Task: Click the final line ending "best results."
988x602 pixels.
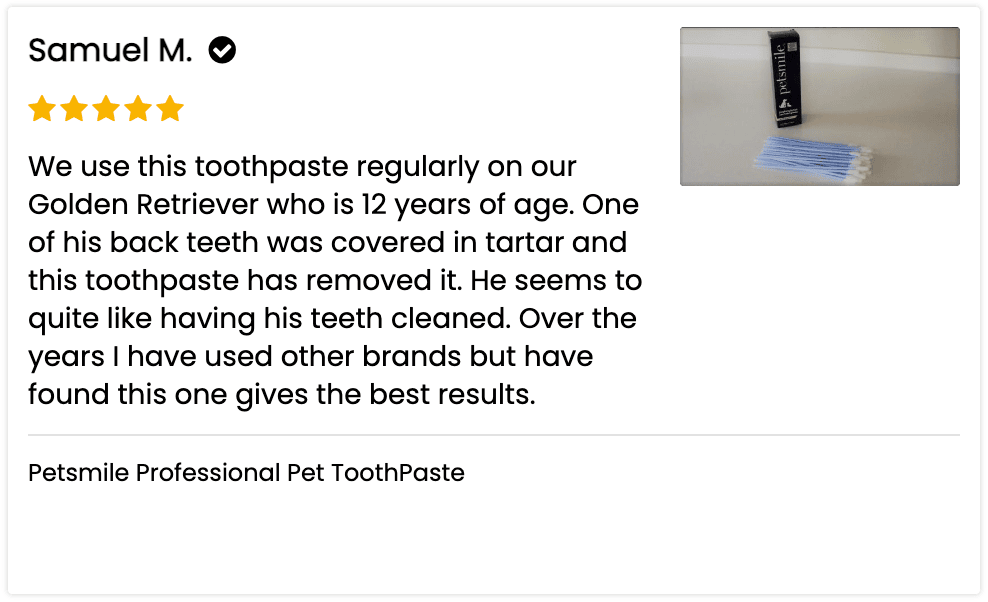Action: [282, 395]
